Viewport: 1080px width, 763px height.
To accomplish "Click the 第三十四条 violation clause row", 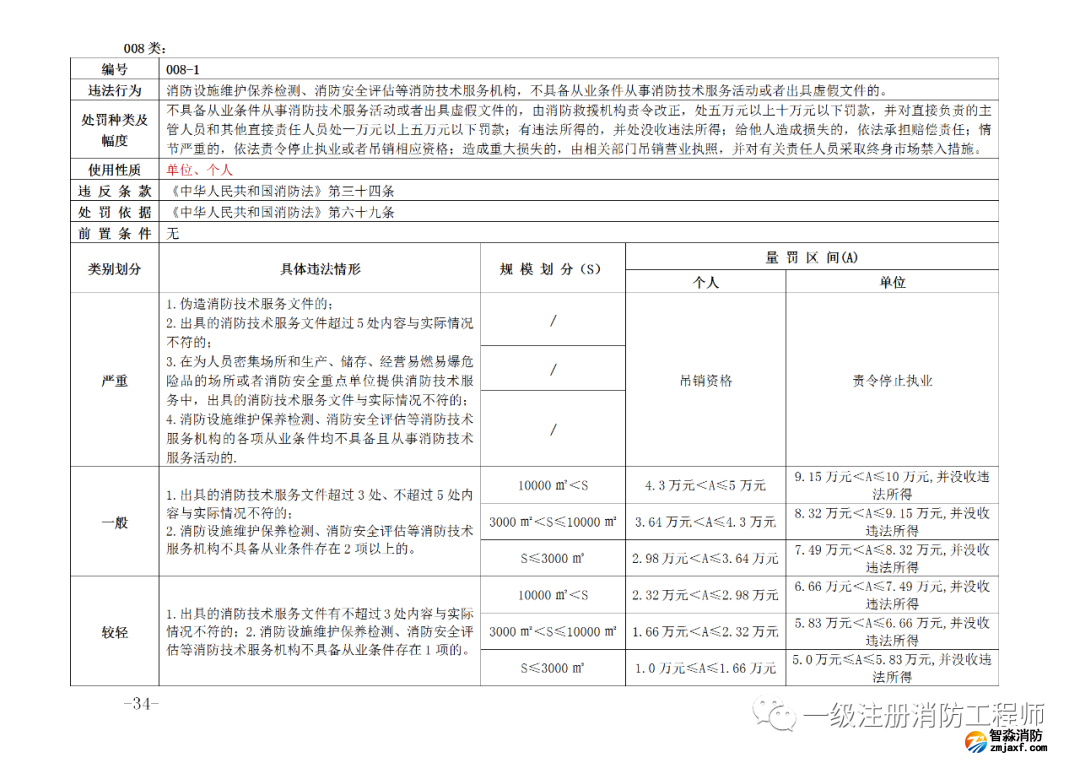I will [x=284, y=191].
